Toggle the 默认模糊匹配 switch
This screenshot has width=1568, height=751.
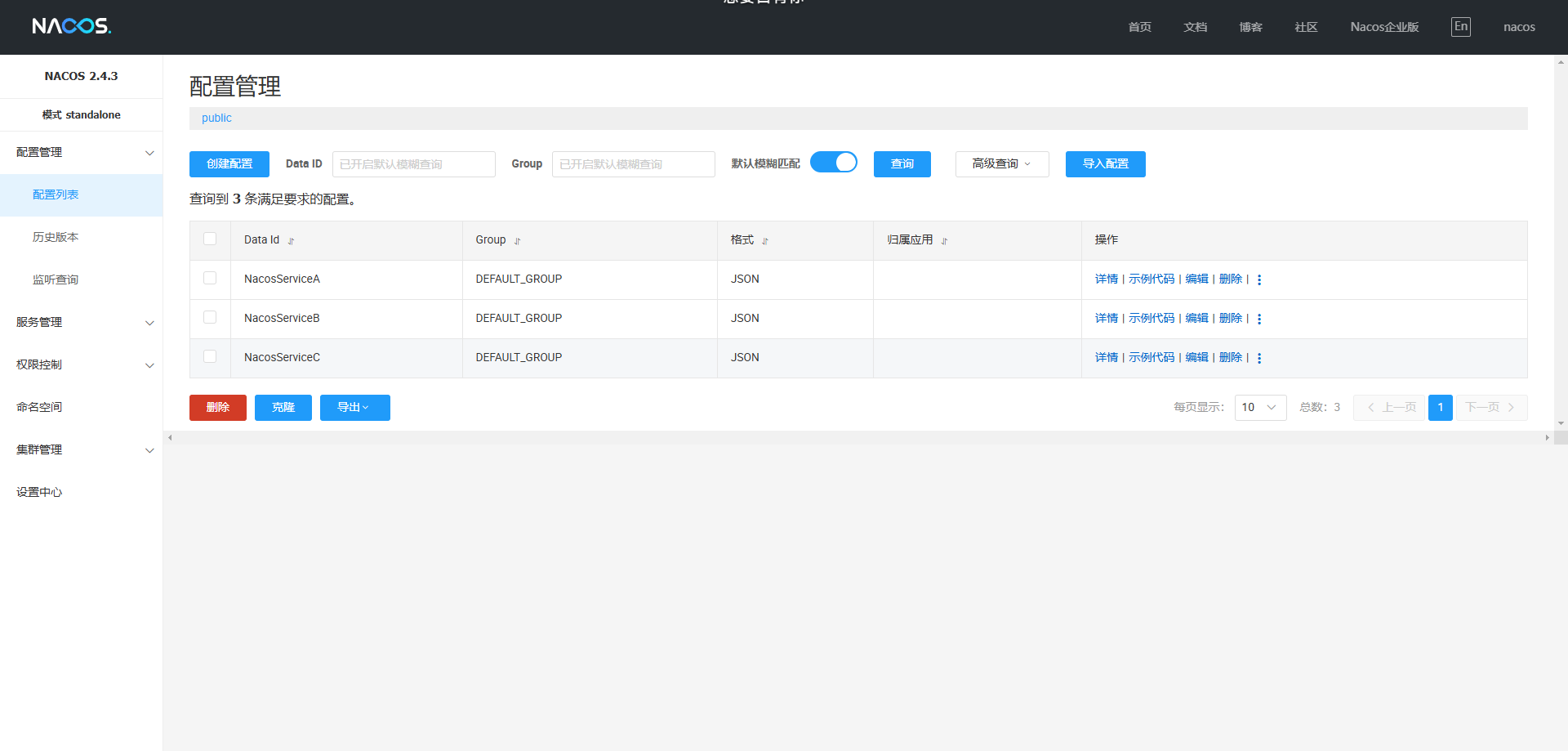[x=834, y=163]
